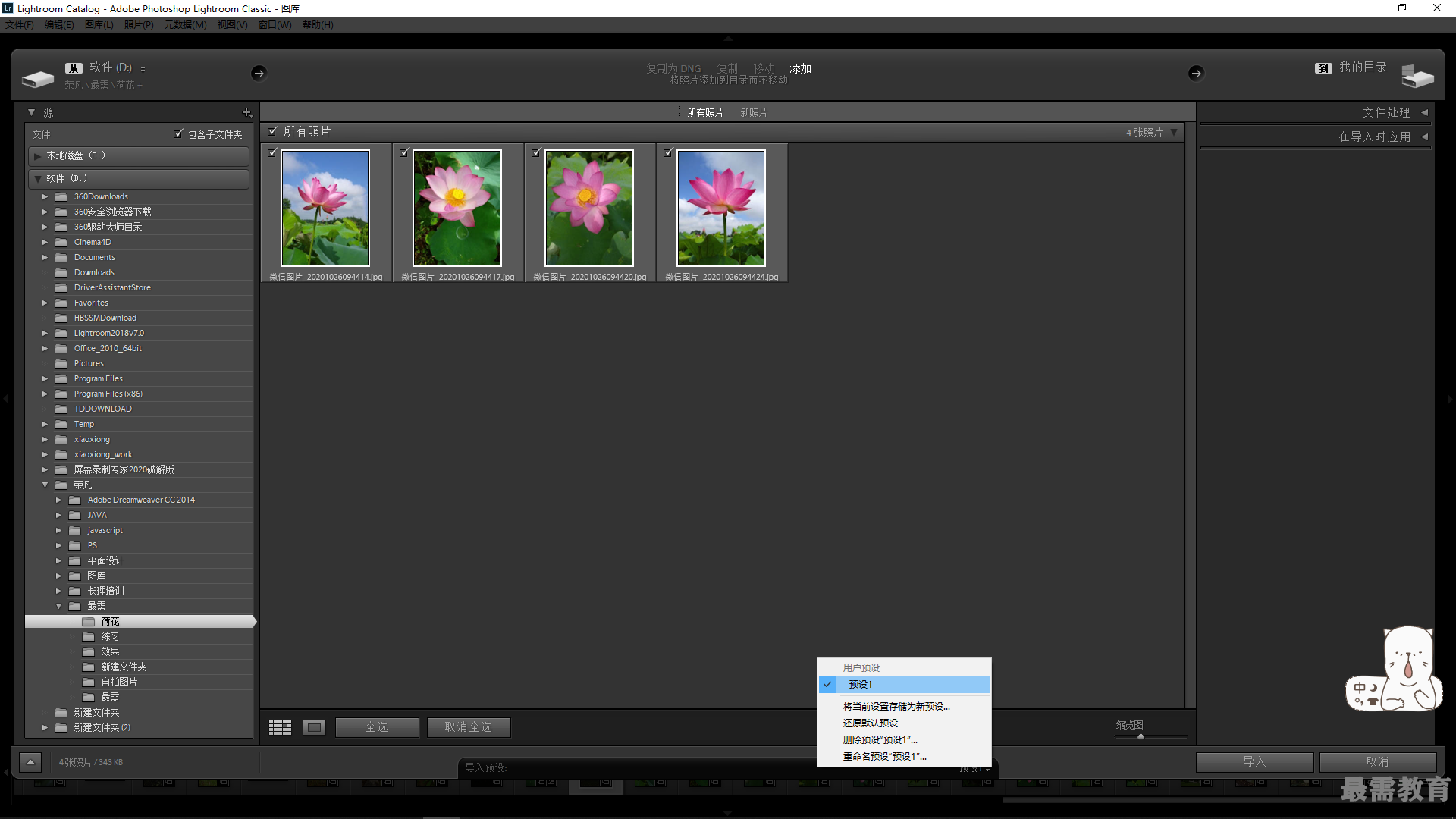Click the source hard drive icon
Image resolution: width=1456 pixels, height=819 pixels.
pyautogui.click(x=38, y=78)
